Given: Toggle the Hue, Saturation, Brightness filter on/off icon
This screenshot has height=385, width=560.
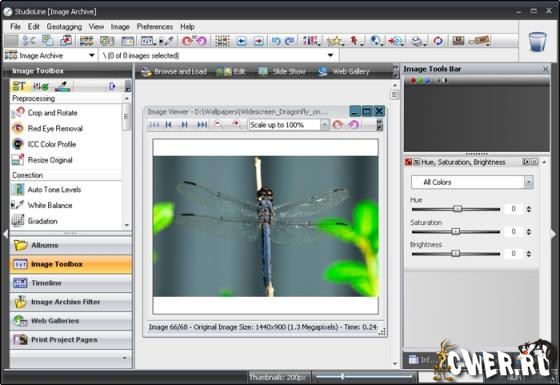Looking at the screenshot, I should 408,162.
